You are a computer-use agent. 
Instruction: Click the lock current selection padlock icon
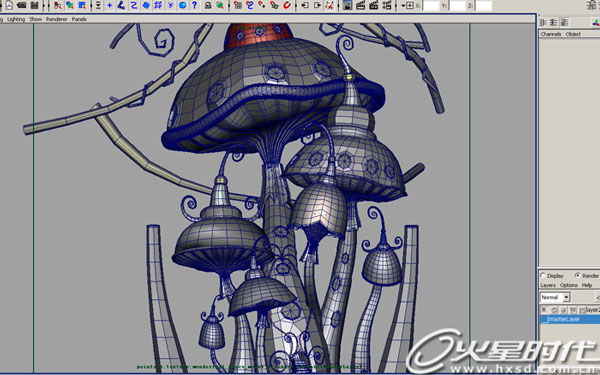coord(207,5)
